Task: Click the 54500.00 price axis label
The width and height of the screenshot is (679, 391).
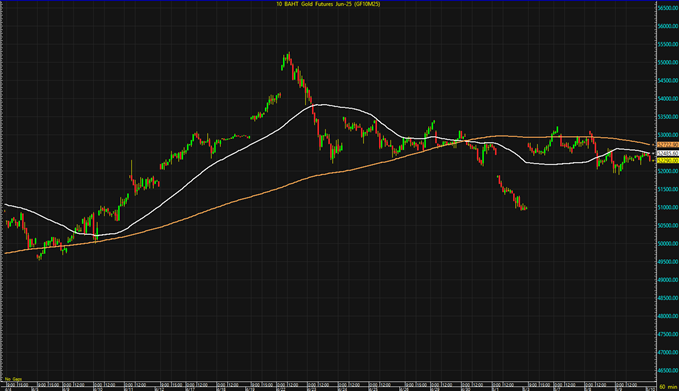Action: [668, 81]
